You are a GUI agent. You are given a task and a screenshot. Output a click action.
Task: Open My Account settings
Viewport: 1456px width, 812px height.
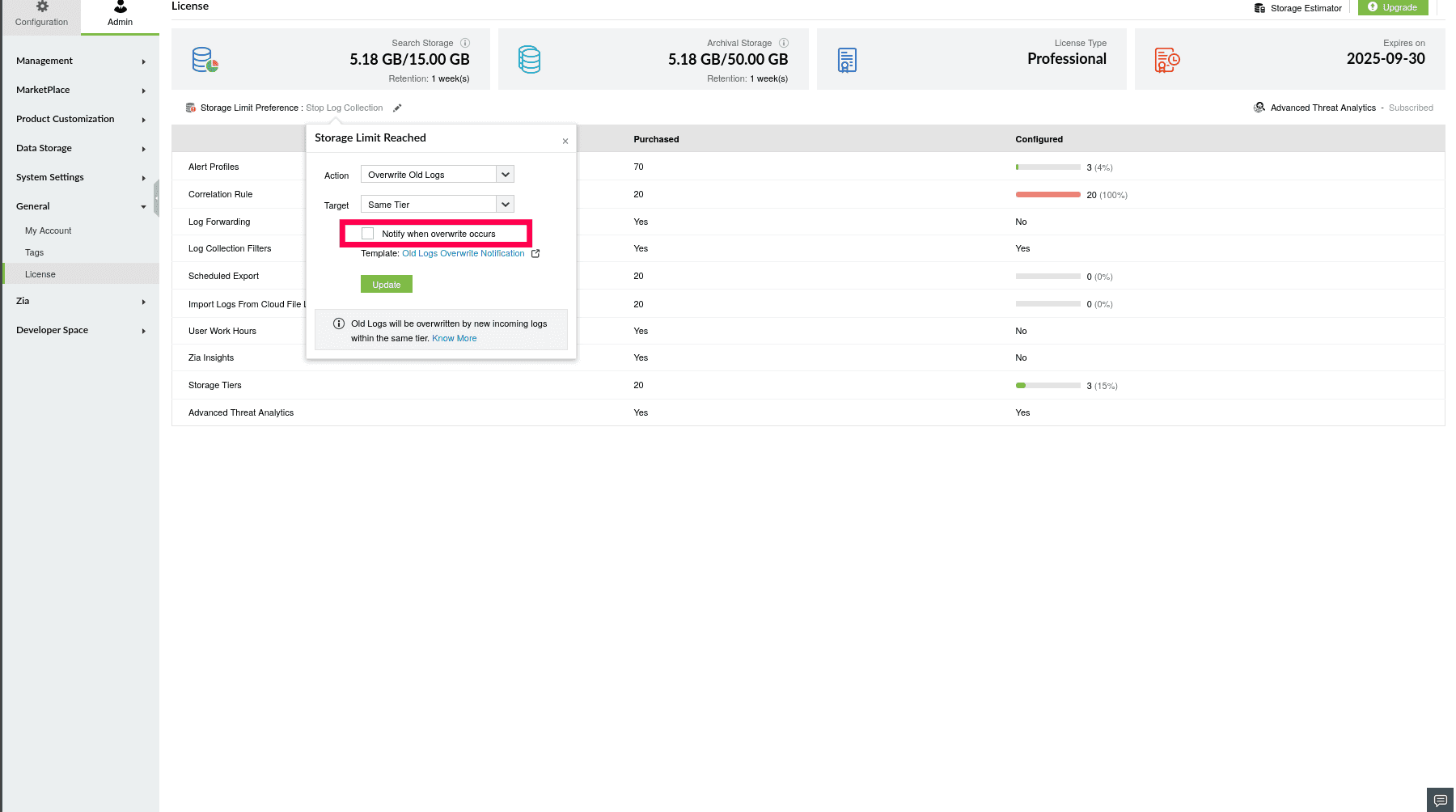tap(48, 231)
